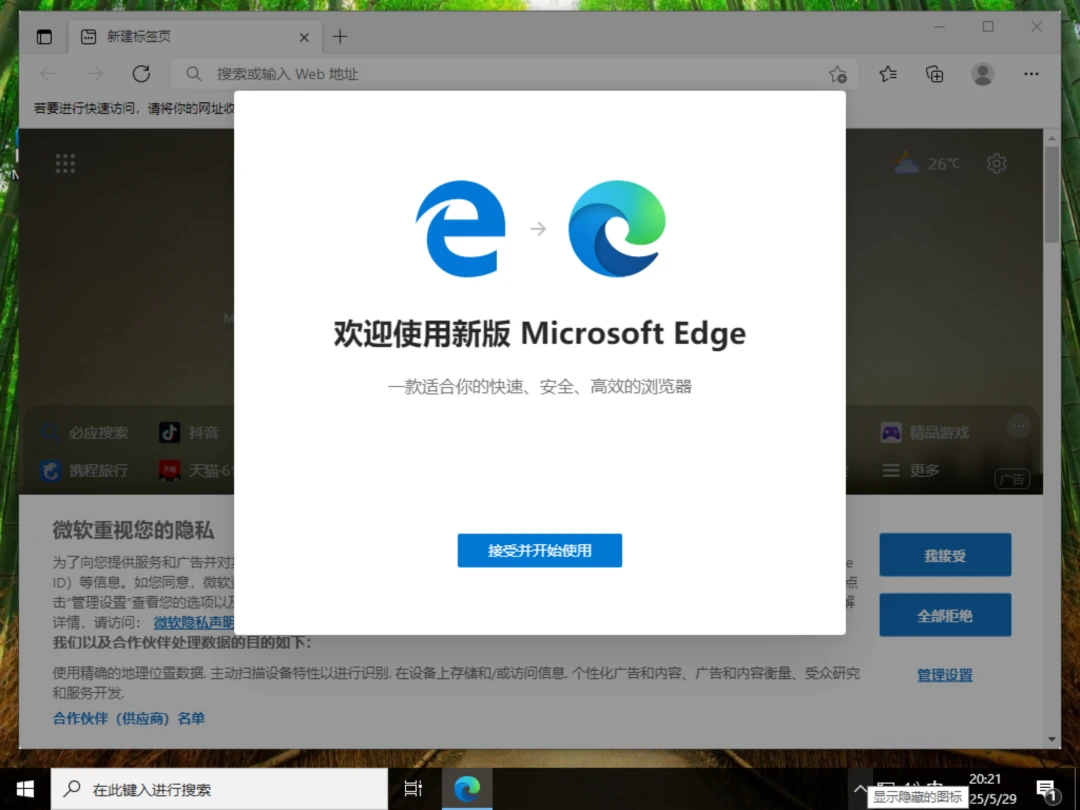The height and width of the screenshot is (810, 1080).
Task: Open the Favorites list icon
Action: (x=888, y=74)
